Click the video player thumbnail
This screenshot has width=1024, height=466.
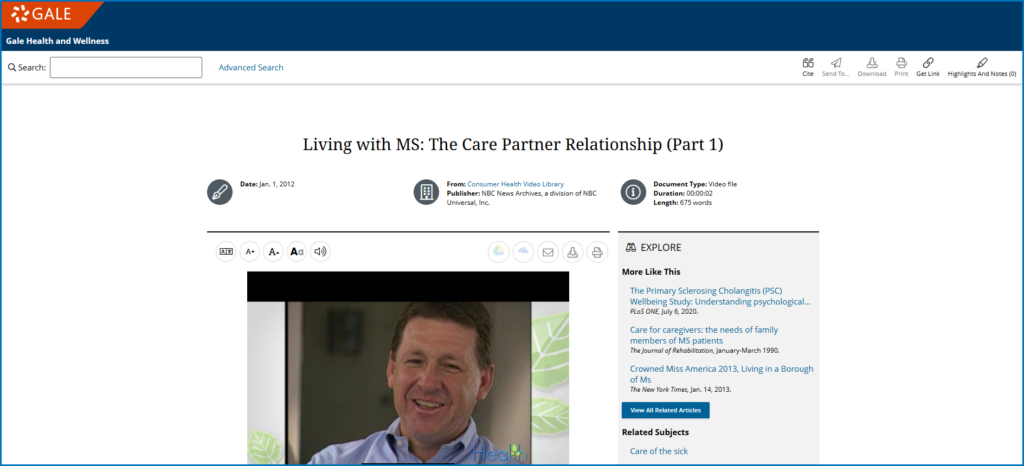coord(408,370)
